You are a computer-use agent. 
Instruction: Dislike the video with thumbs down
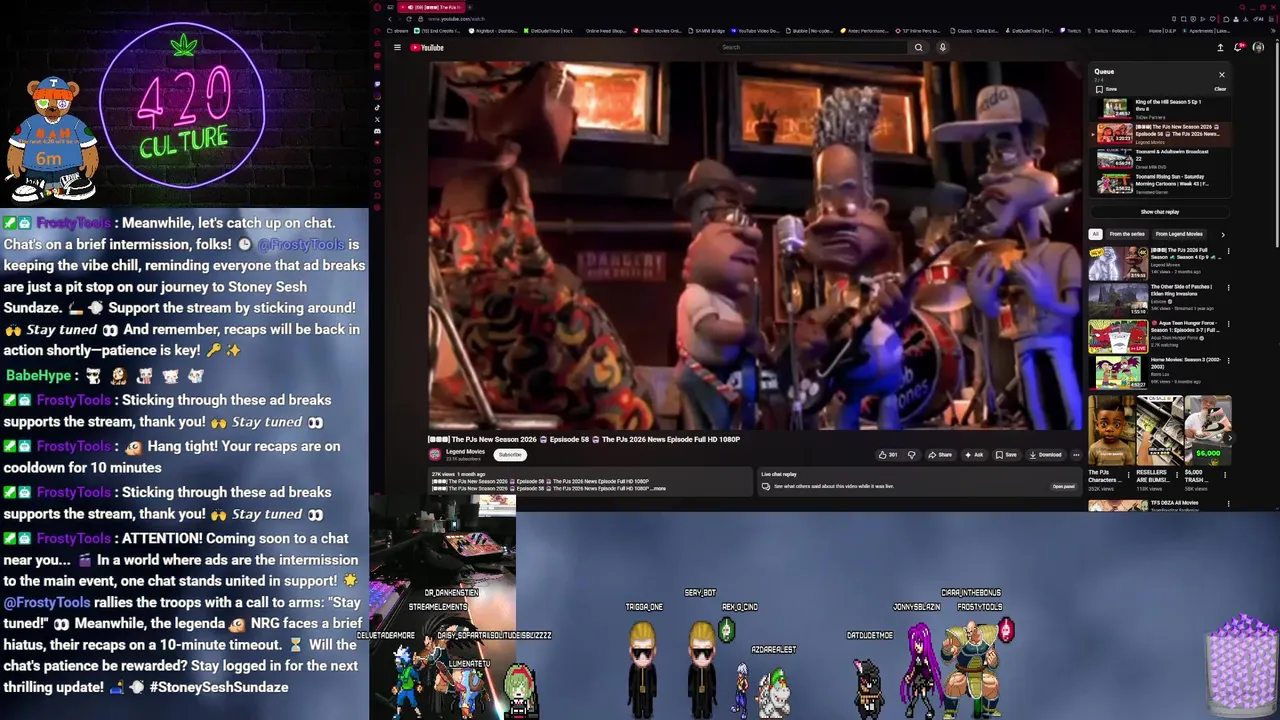coord(911,455)
